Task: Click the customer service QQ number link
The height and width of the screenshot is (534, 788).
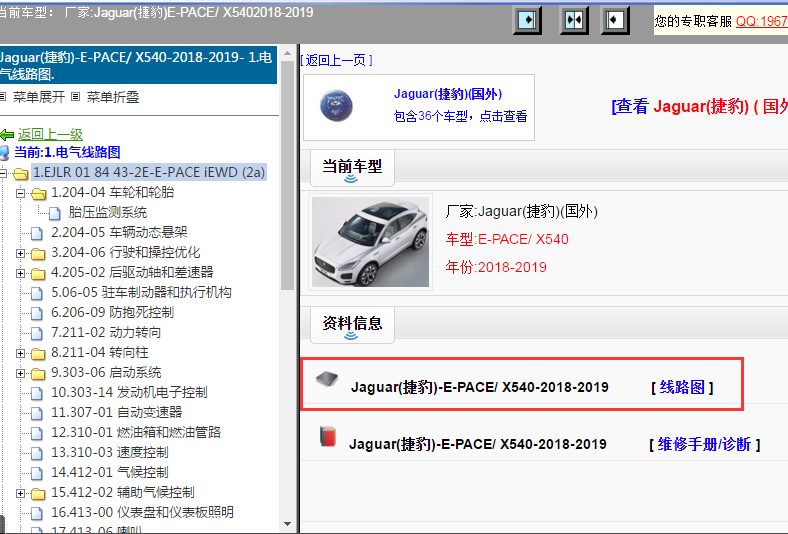Action: pyautogui.click(x=762, y=21)
